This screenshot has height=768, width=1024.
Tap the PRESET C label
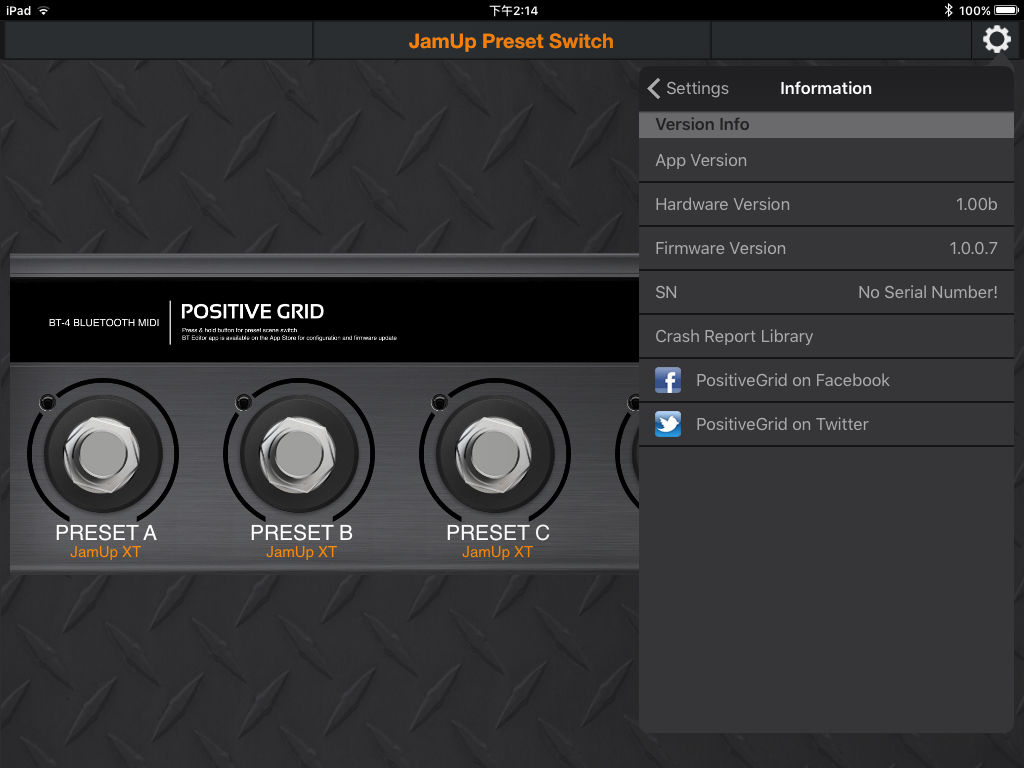pos(498,532)
